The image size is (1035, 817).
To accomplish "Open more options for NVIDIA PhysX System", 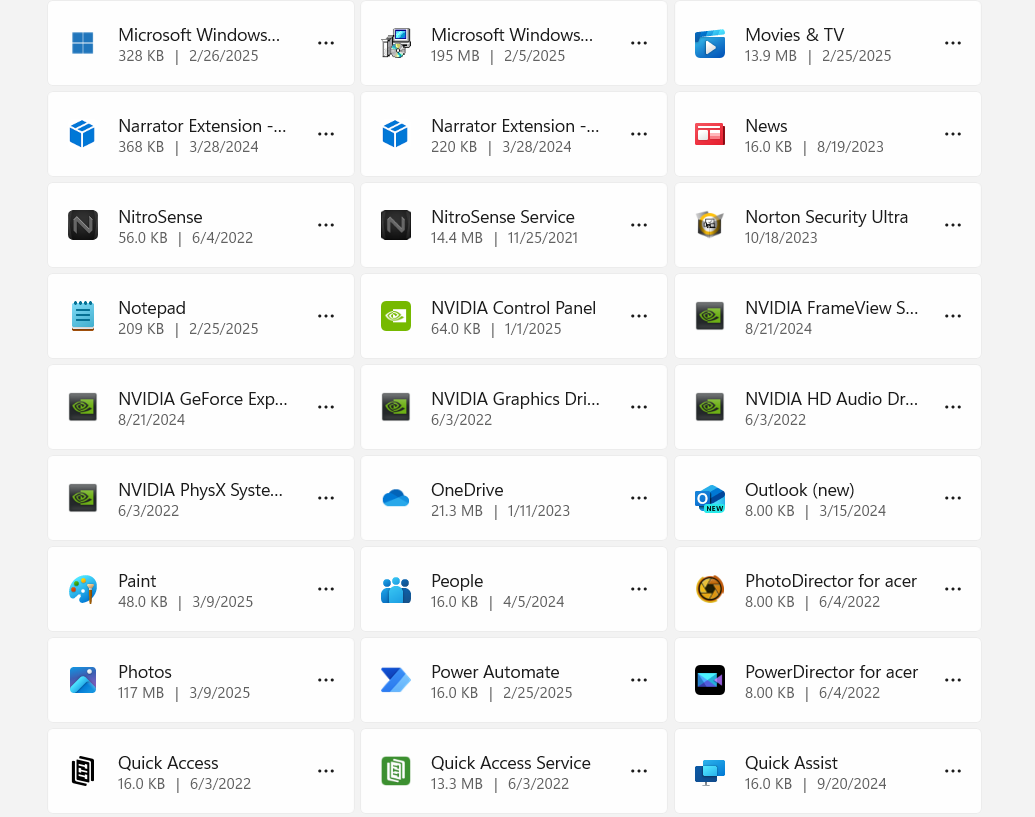I will pos(325,498).
